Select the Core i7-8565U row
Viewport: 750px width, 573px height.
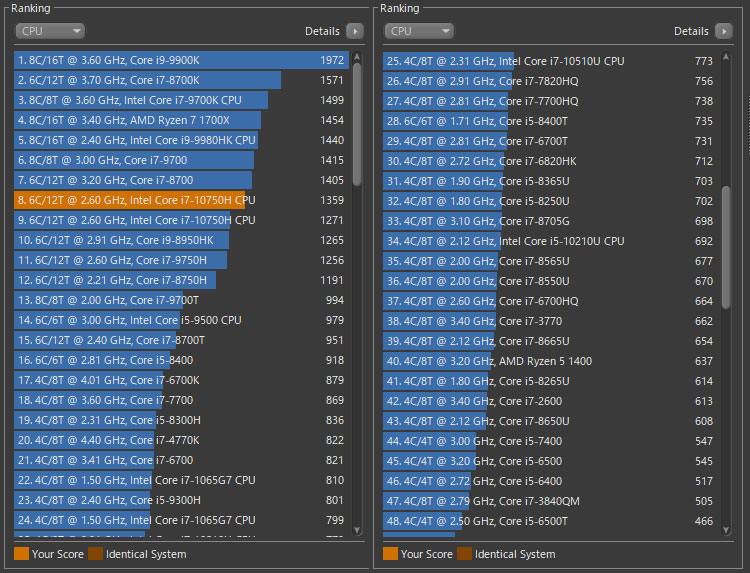click(x=551, y=261)
